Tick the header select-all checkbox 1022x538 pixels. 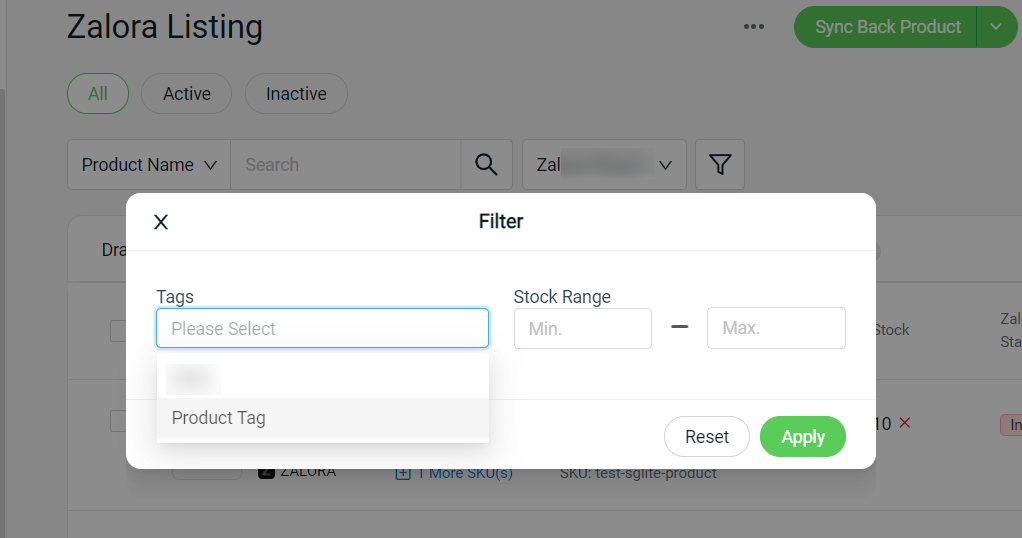click(118, 332)
